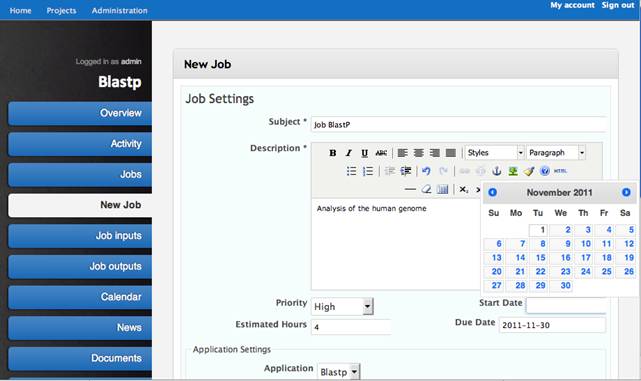Insert an anchor using the anchor icon
Viewport: 641px width, 381px height.
tap(497, 171)
